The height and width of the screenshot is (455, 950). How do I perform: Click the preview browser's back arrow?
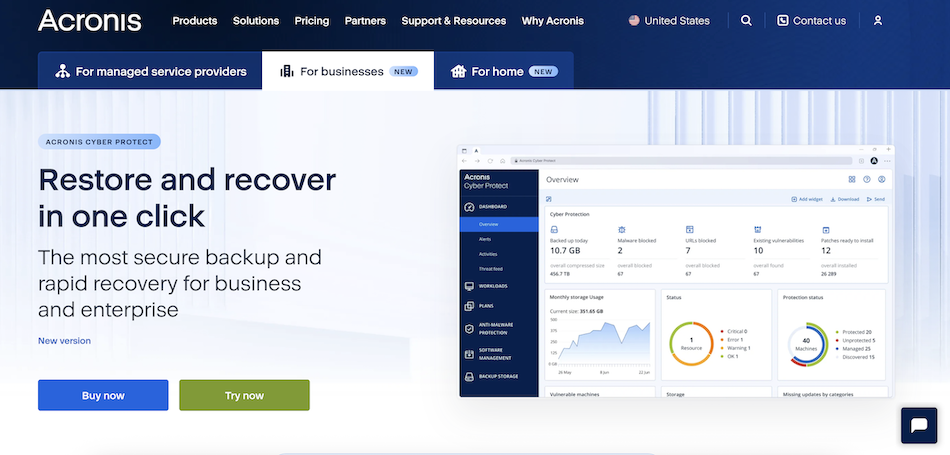[x=465, y=161]
